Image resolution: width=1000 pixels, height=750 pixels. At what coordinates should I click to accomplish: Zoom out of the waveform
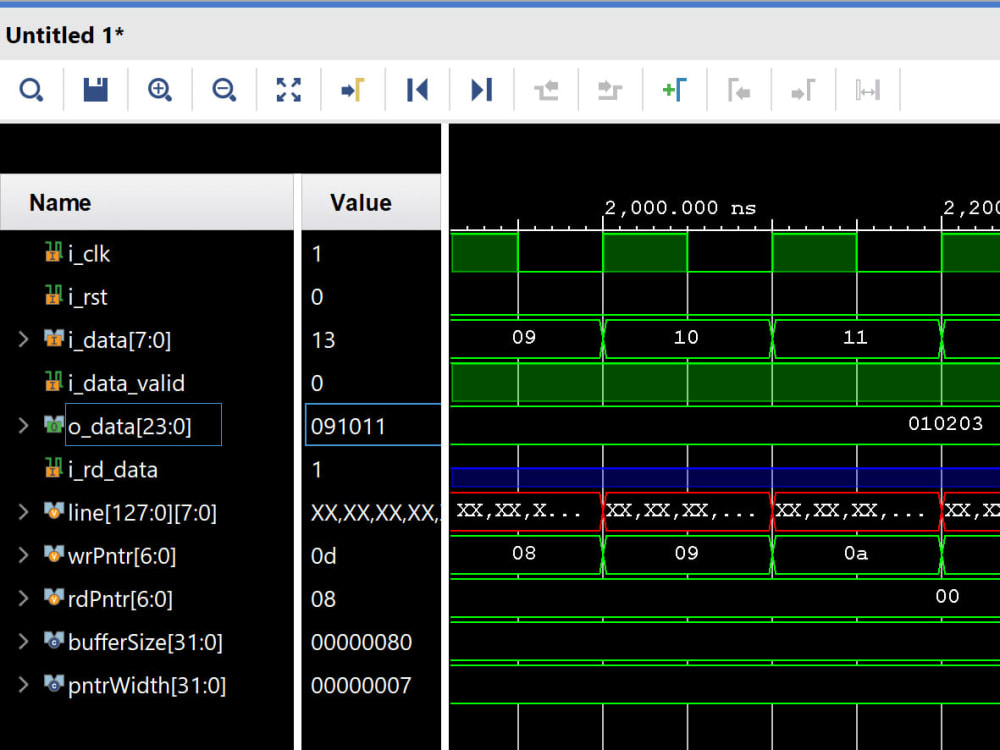224,90
